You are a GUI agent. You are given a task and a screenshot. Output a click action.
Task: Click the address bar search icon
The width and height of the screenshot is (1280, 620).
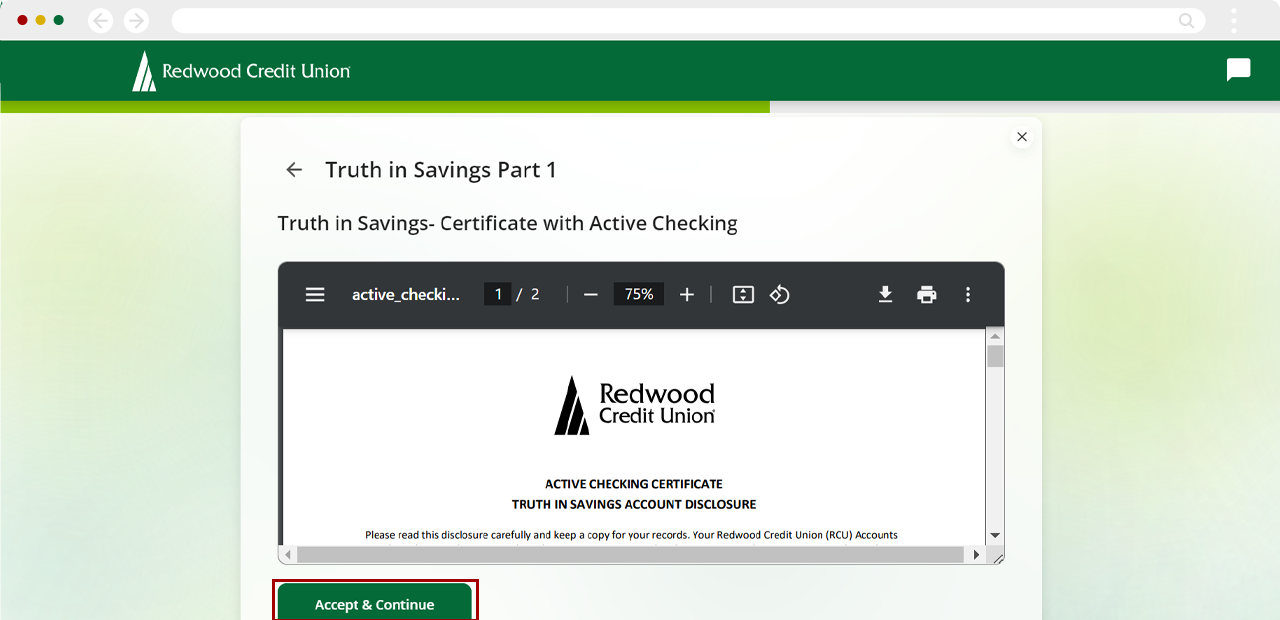coord(1187,20)
